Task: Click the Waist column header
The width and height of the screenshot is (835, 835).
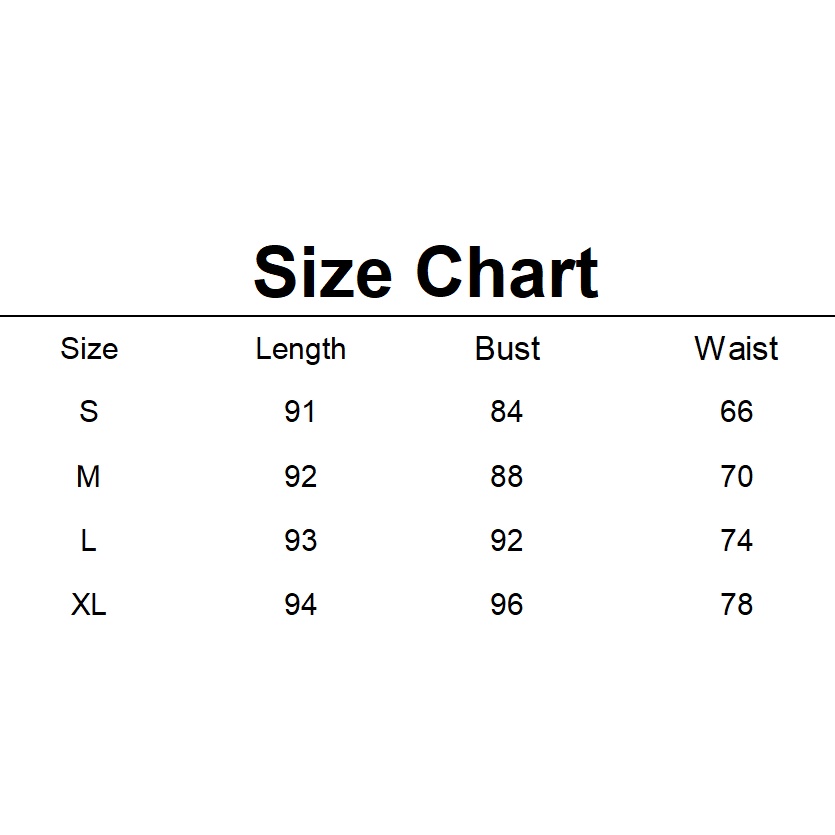Action: (x=736, y=349)
